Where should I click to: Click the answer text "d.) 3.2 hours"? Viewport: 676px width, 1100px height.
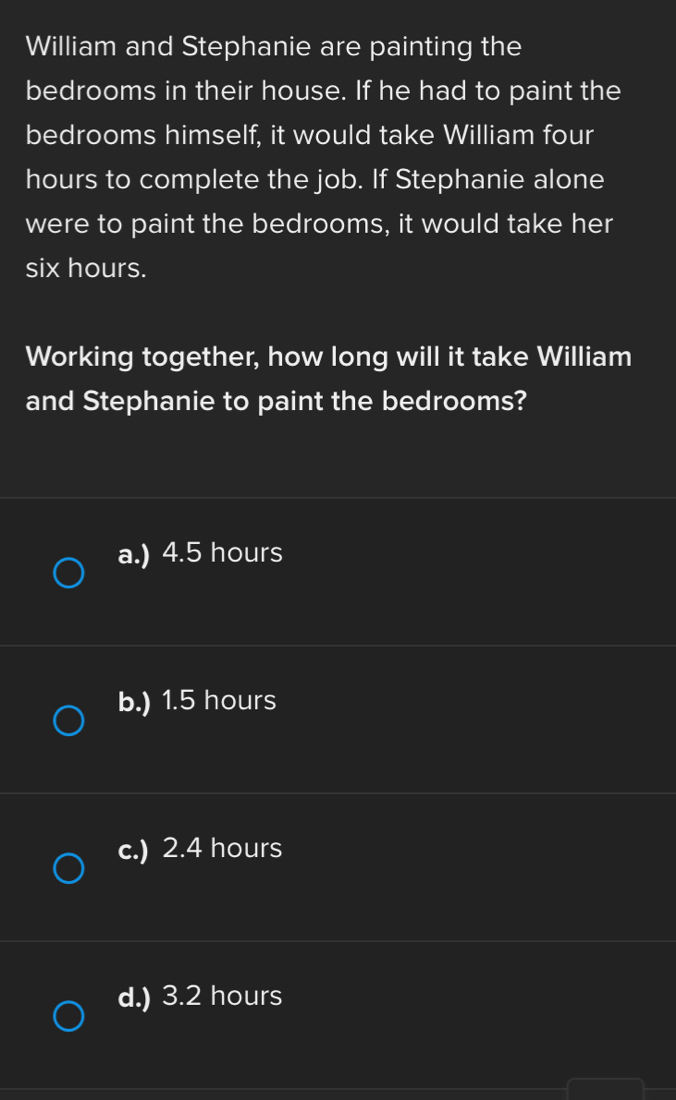click(200, 997)
